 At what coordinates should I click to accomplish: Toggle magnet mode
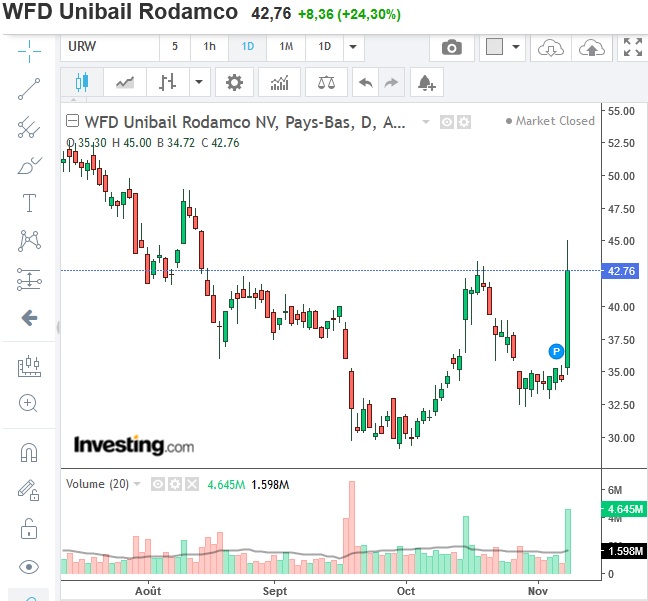click(x=29, y=452)
